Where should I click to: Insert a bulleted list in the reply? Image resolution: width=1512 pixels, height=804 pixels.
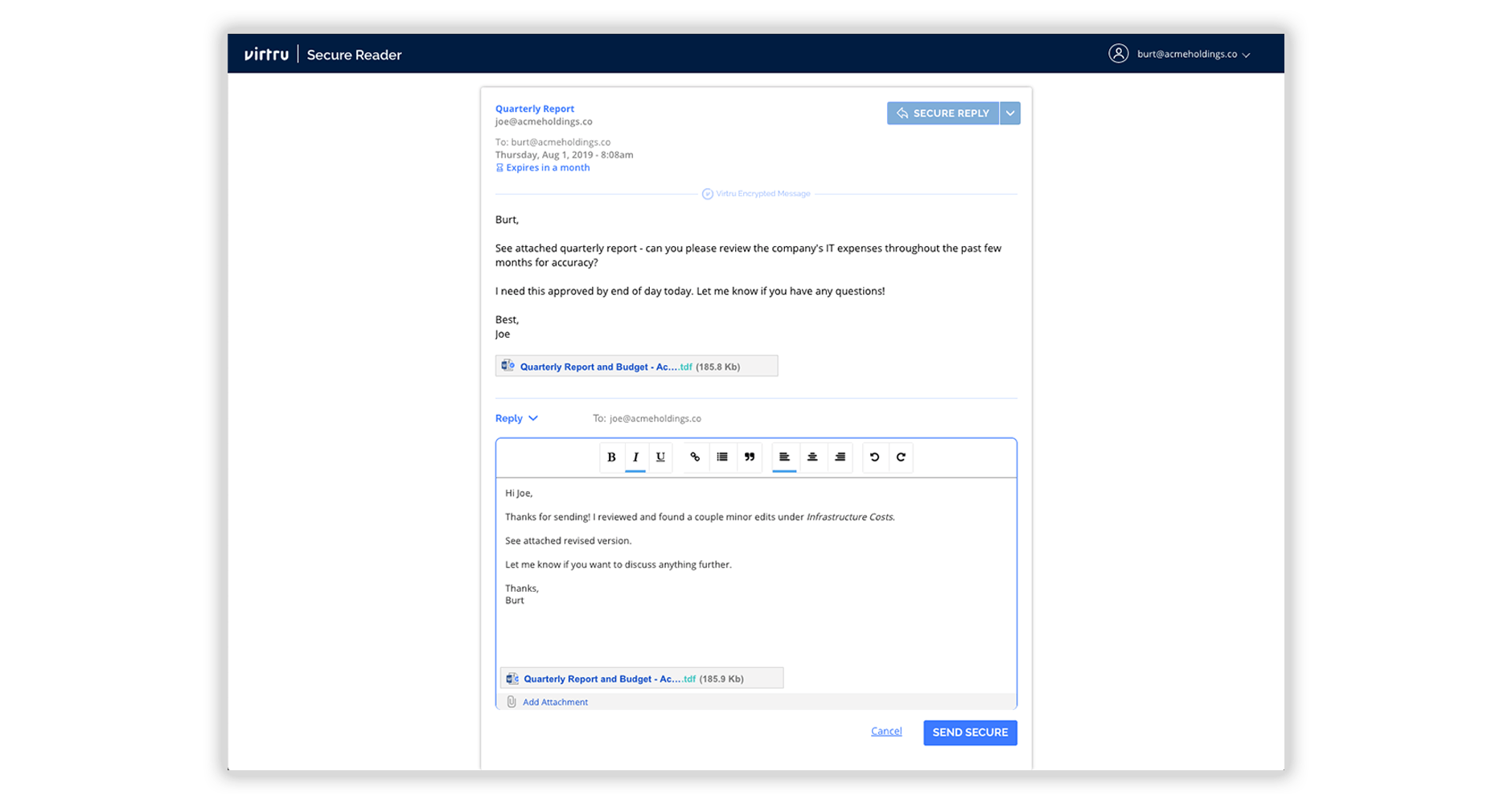point(722,457)
